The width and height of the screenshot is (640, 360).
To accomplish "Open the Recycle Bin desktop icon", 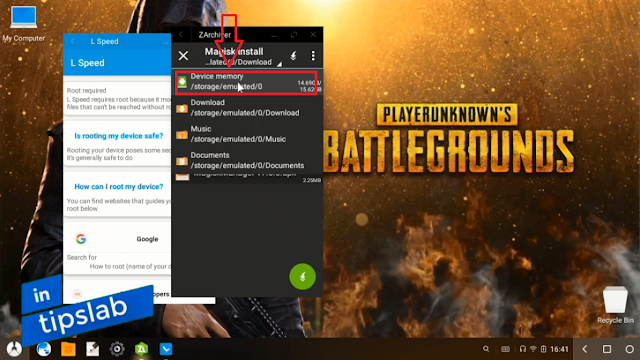I will [616, 304].
